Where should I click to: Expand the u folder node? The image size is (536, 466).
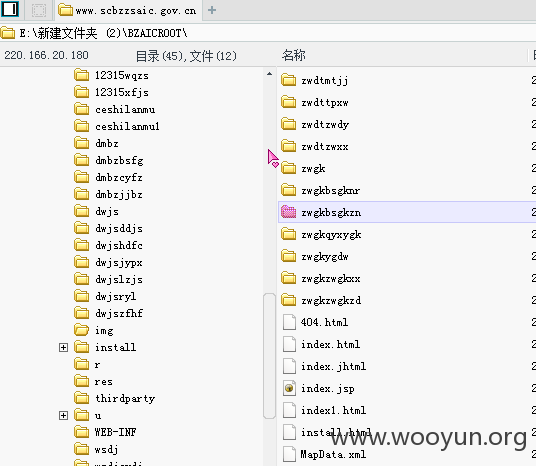pos(63,416)
